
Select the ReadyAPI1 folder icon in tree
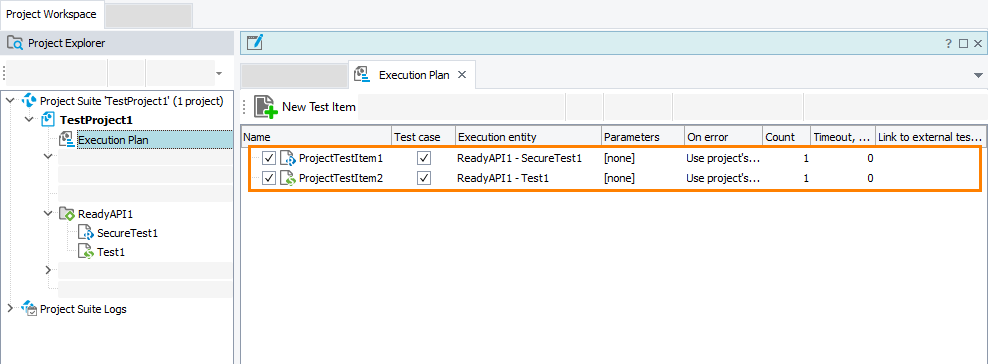point(67,214)
